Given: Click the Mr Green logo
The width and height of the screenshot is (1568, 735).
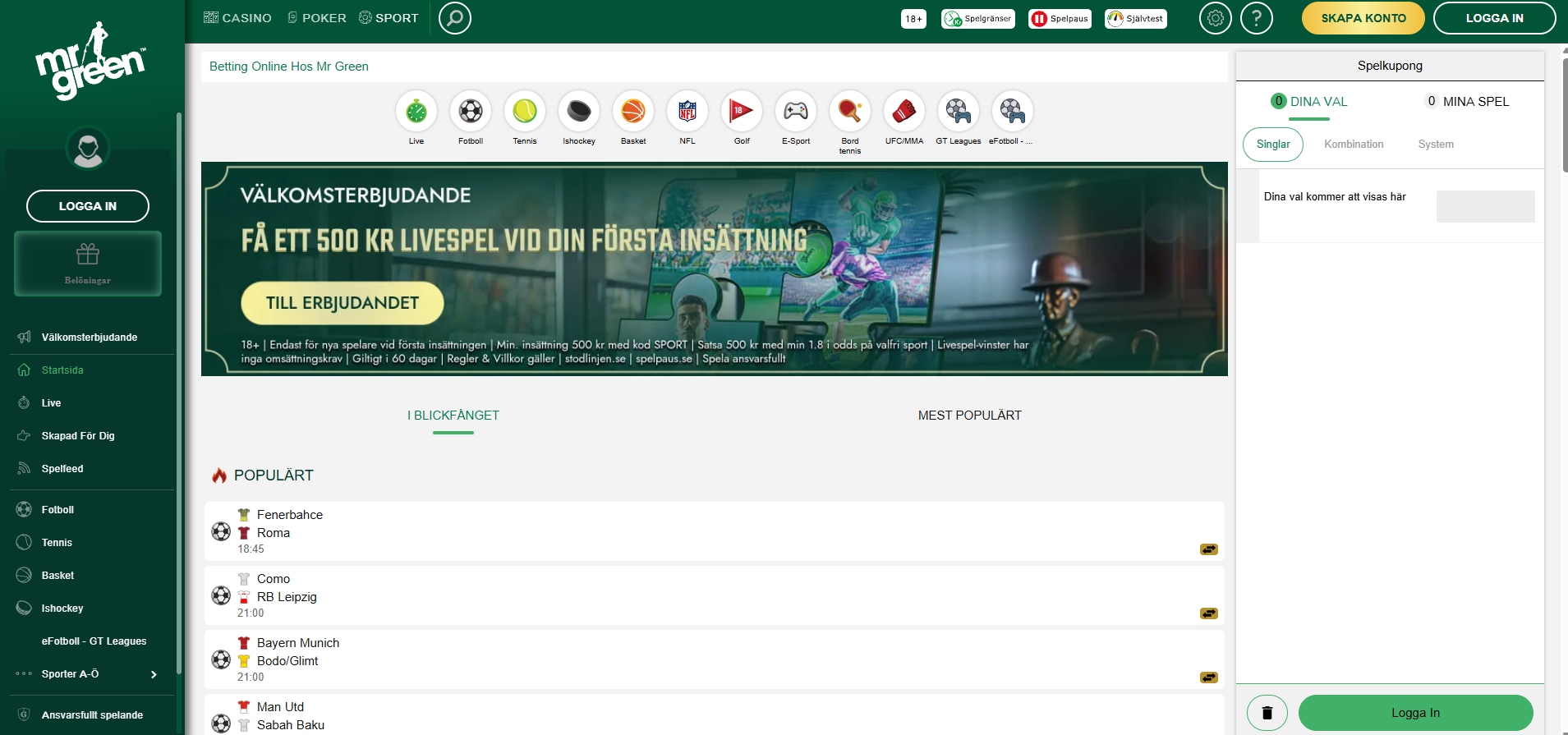Looking at the screenshot, I should click(x=90, y=62).
